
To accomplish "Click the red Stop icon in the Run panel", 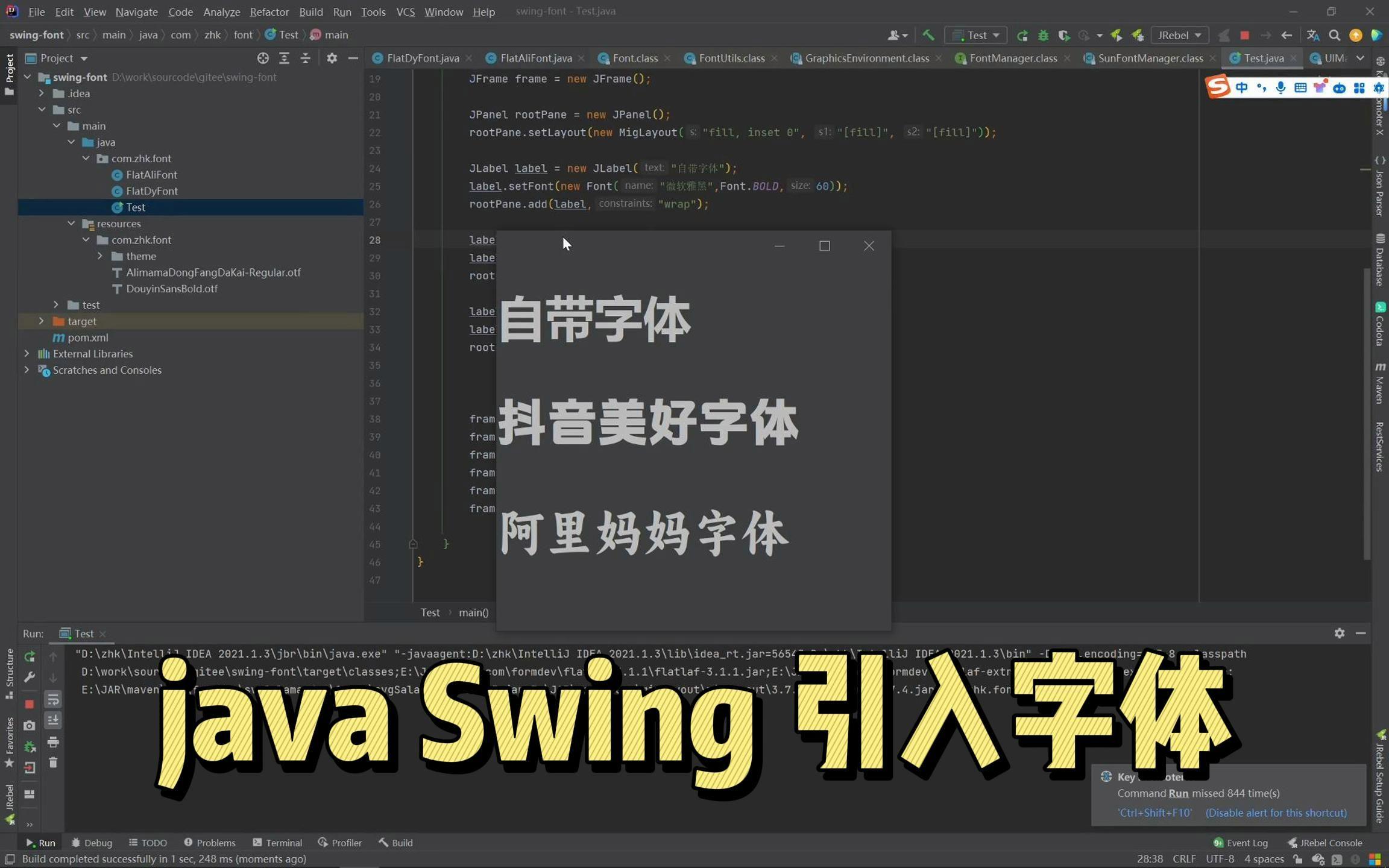I will (x=29, y=703).
